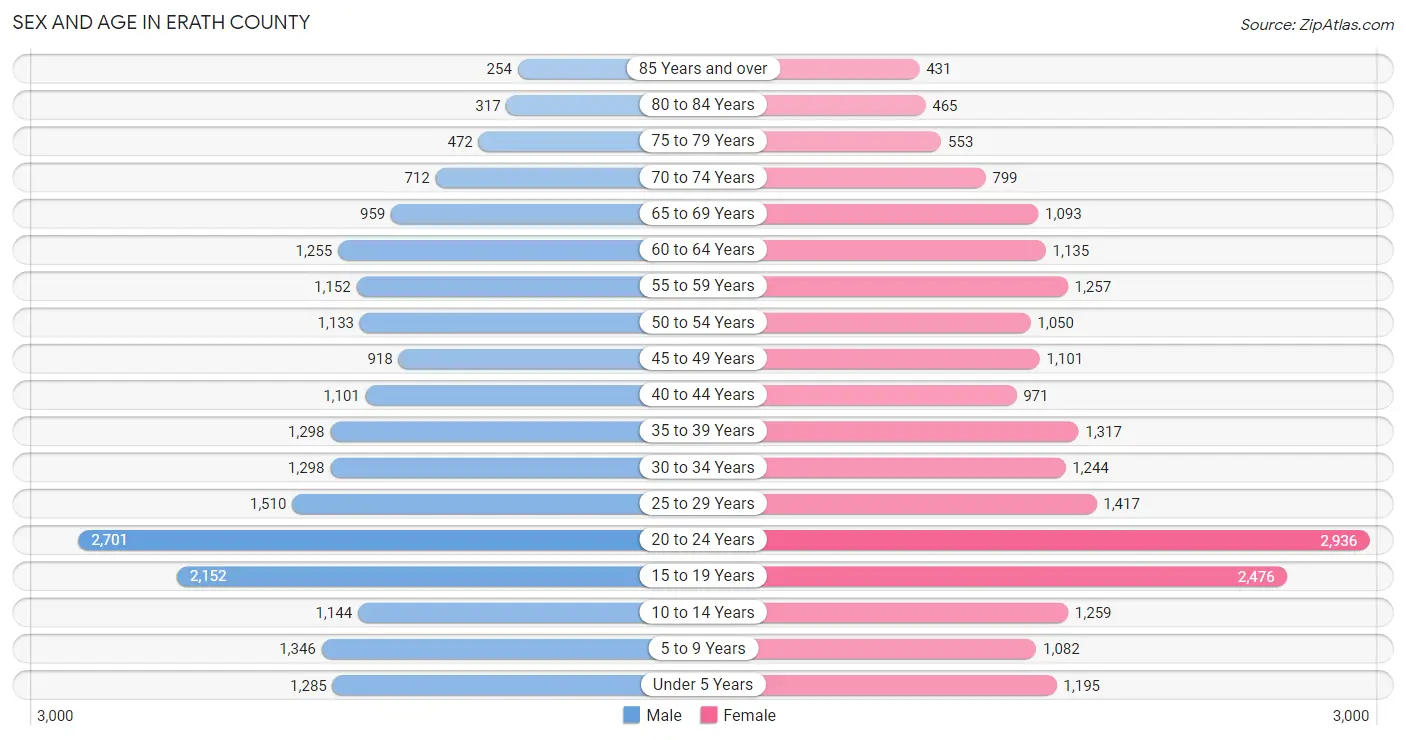Image resolution: width=1406 pixels, height=740 pixels.
Task: Click the chart title Sex and Age in Erath County
Action: tap(161, 22)
